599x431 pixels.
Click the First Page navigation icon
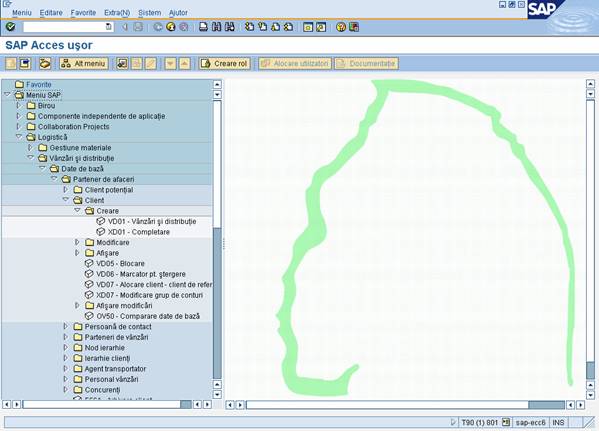click(249, 27)
